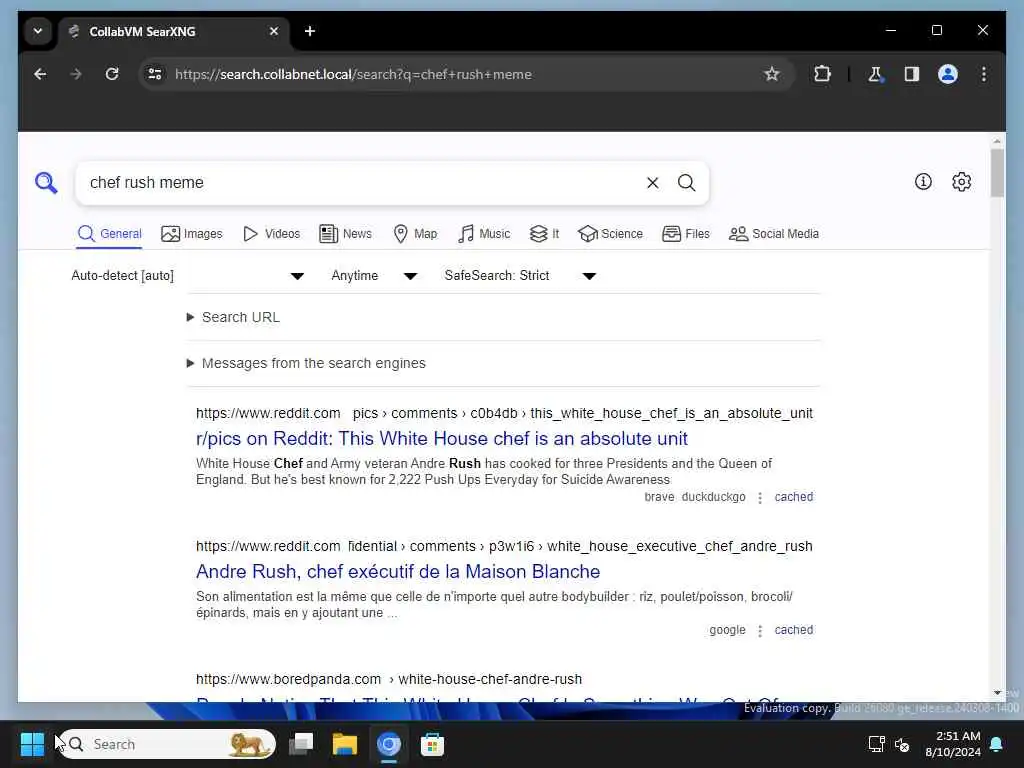Open the Andre Rush Maison Blanche result

398,571
